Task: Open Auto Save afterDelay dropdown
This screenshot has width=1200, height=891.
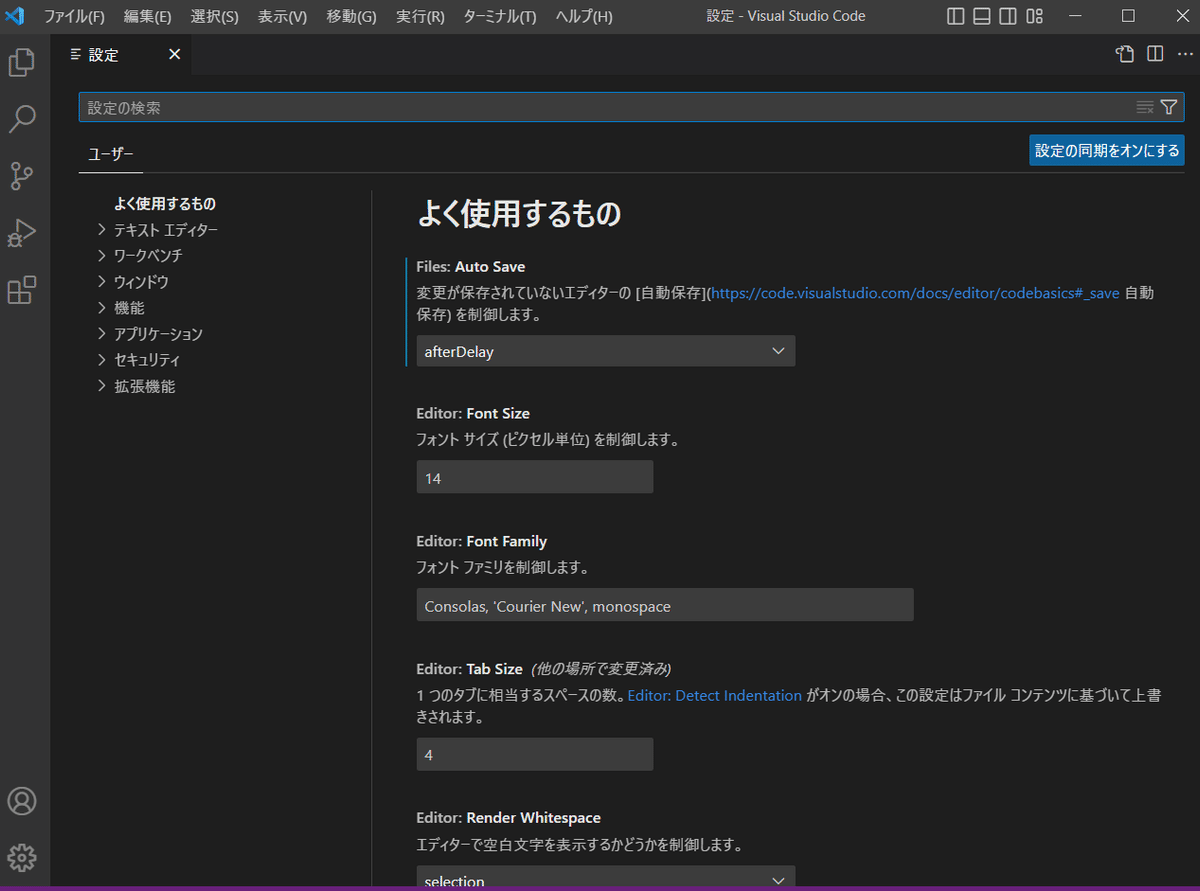Action: click(606, 351)
